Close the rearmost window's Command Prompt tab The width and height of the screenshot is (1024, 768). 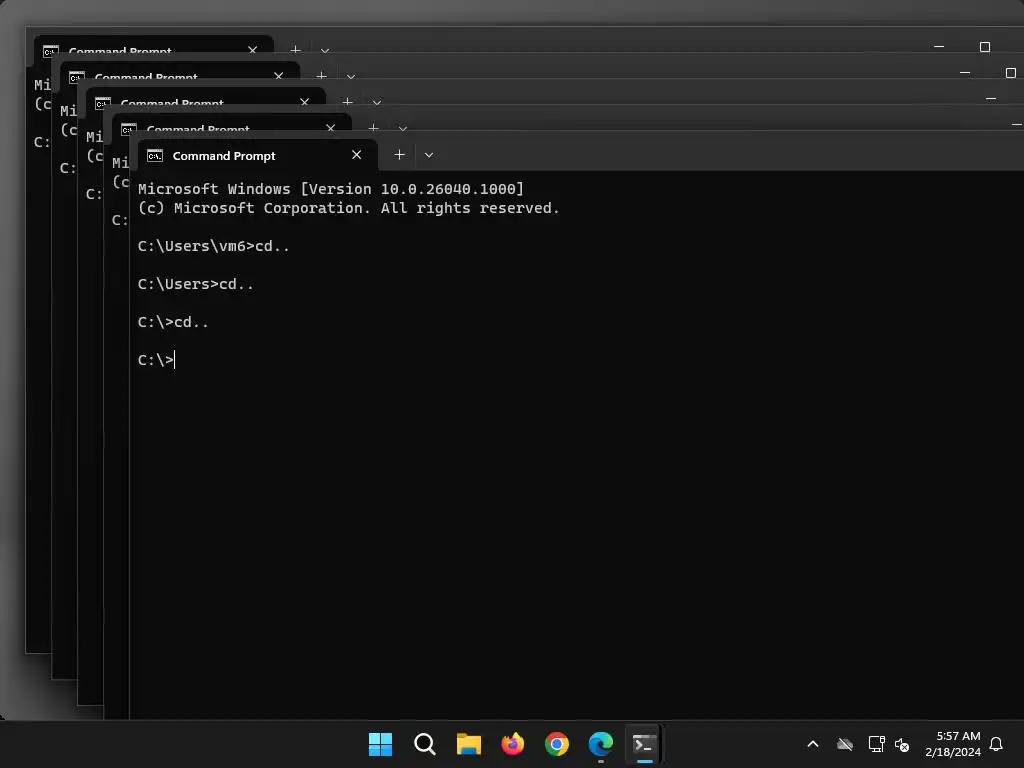tap(253, 49)
